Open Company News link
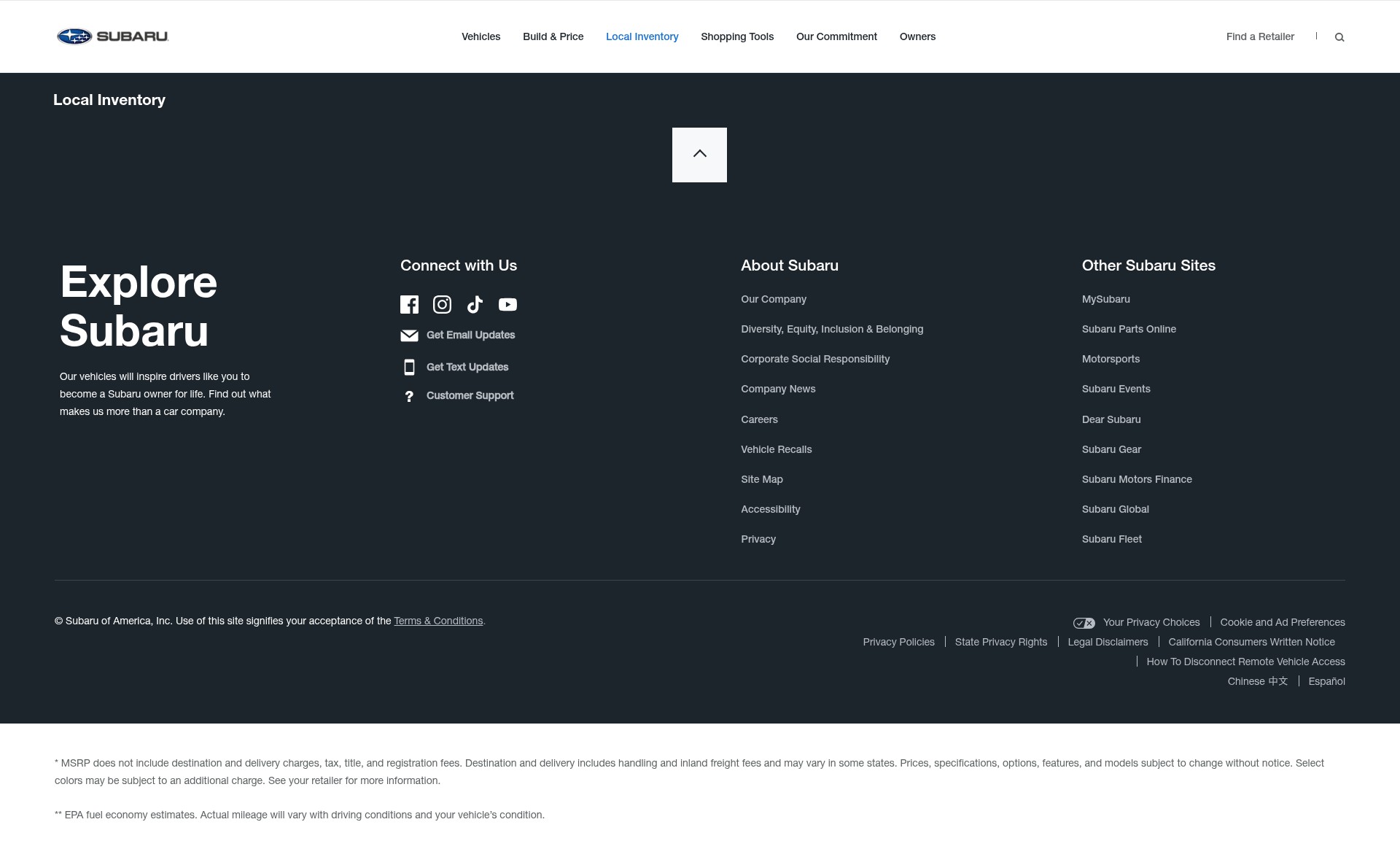 point(778,389)
